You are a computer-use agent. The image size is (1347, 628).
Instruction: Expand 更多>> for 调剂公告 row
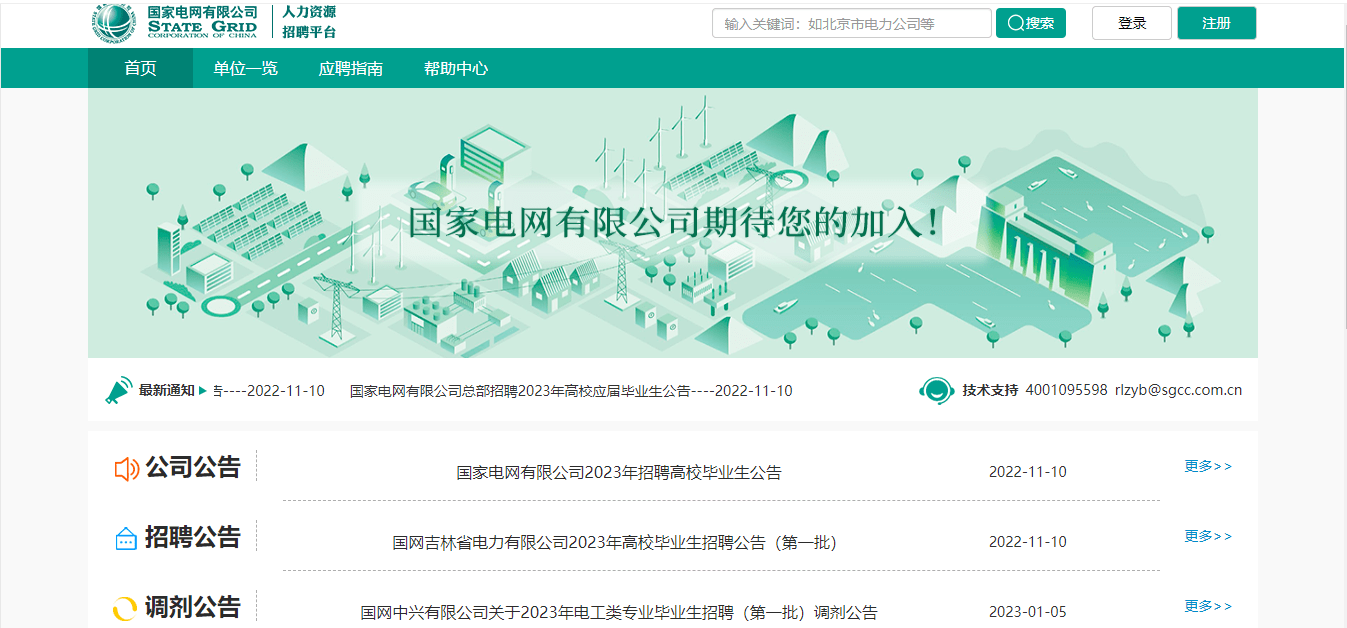(1208, 606)
